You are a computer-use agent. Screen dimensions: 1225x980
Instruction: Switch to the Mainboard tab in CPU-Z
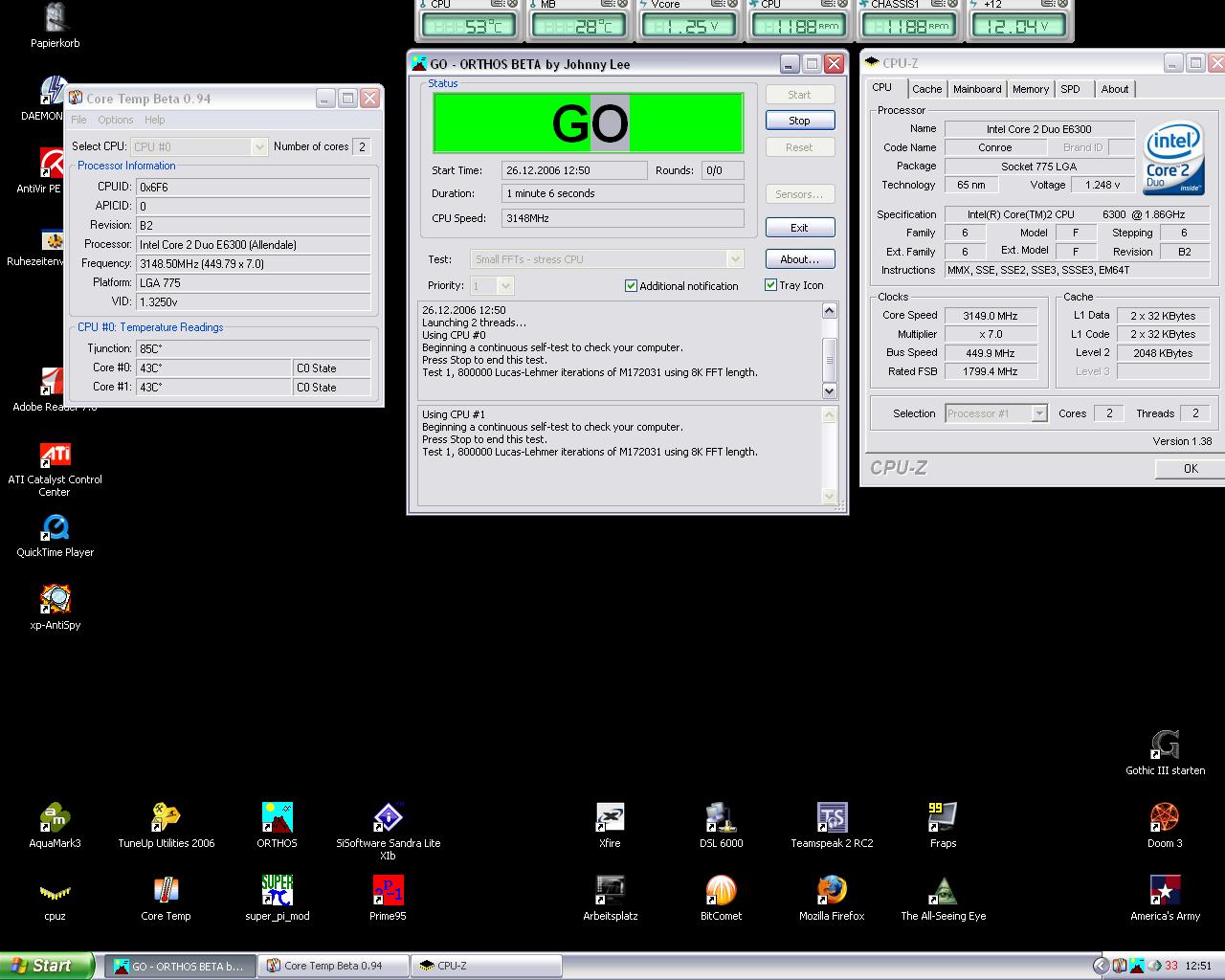977,89
